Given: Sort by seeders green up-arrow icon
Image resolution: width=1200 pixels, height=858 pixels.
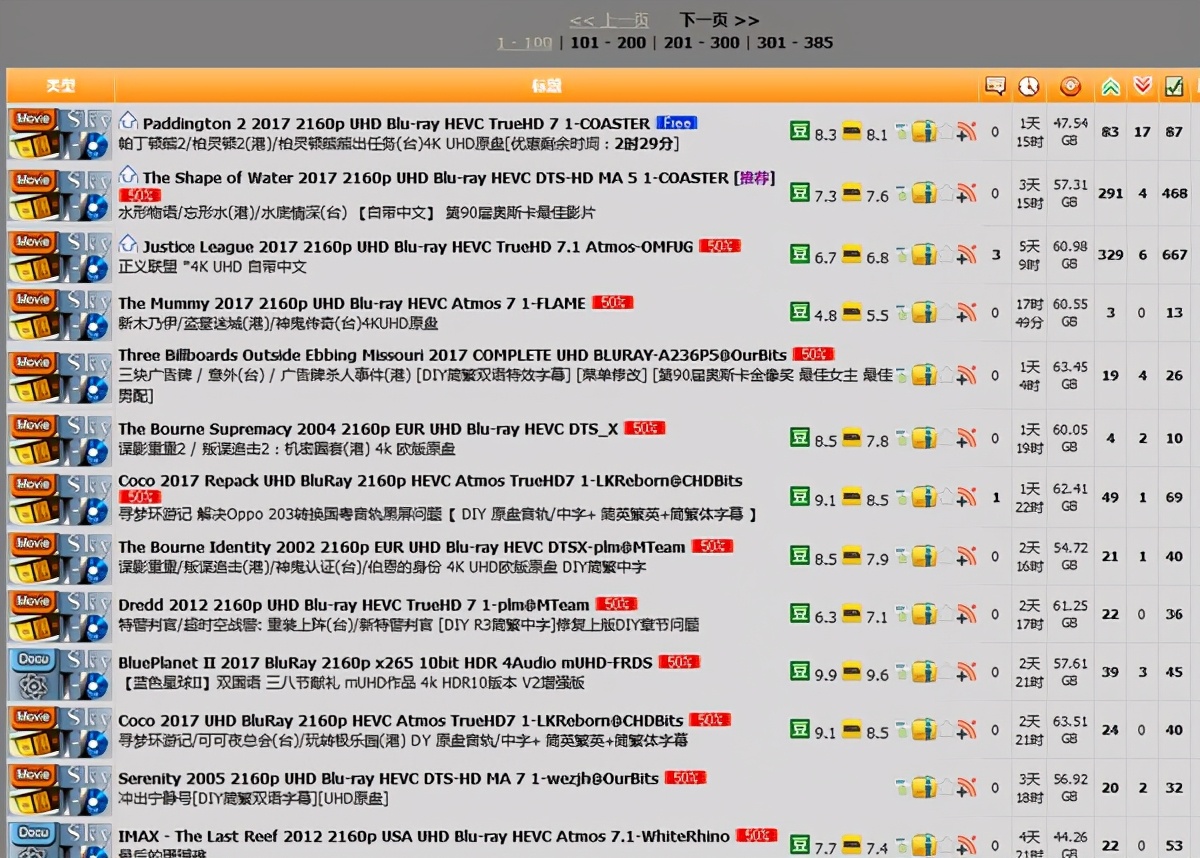Looking at the screenshot, I should coord(1110,87).
